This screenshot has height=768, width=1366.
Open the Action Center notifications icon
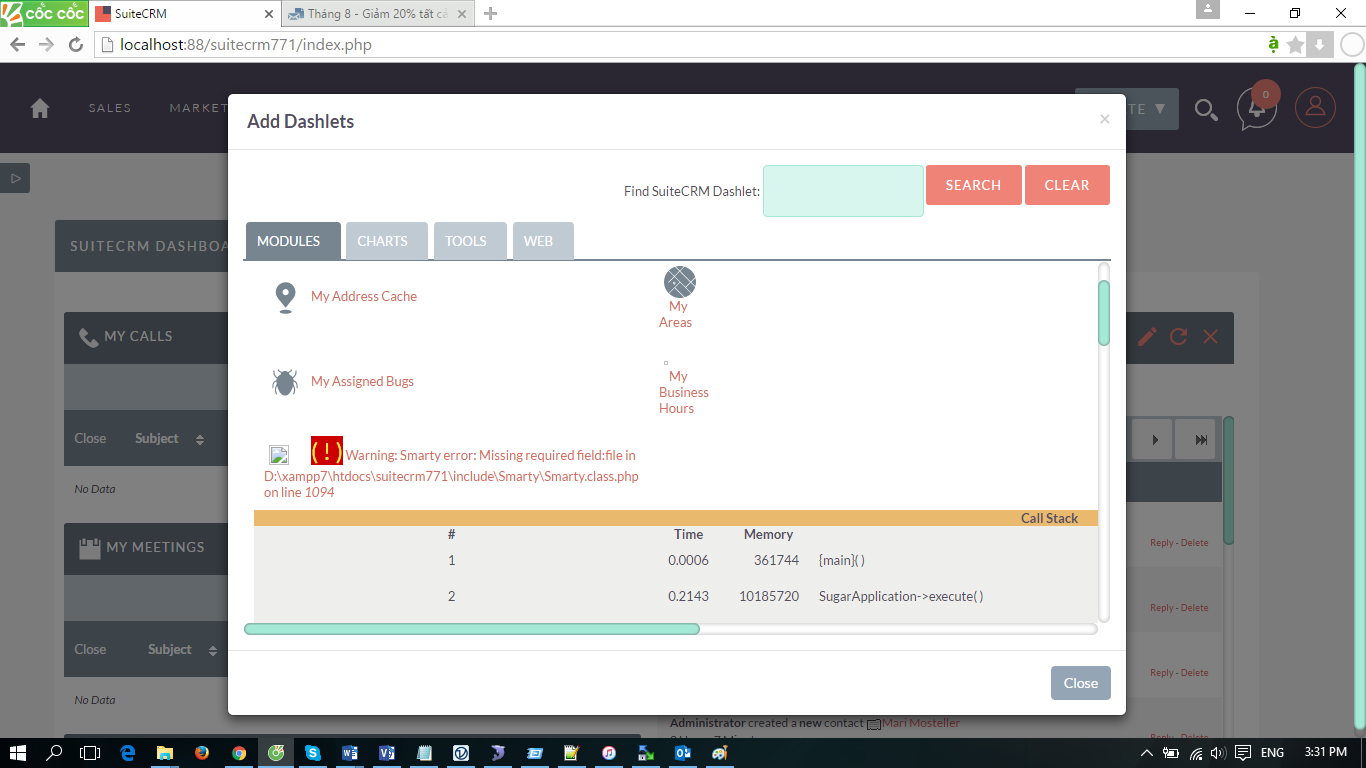[x=1243, y=753]
